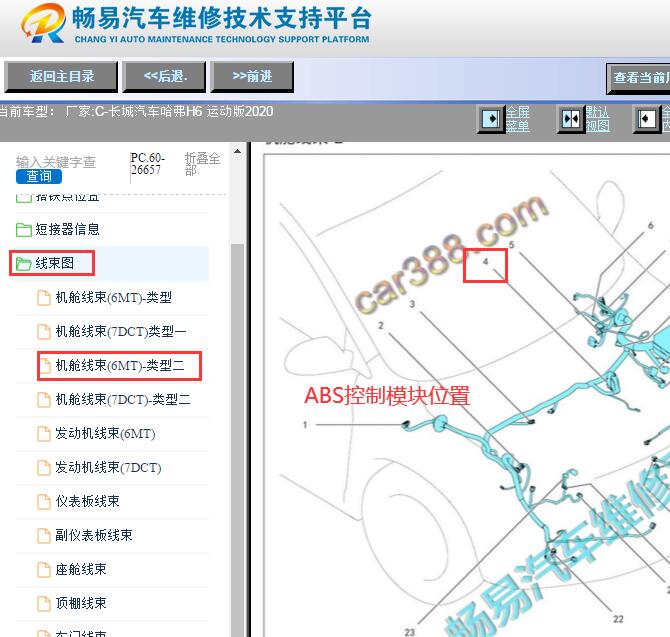Viewport: 670px width, 637px height.
Task: Click the sidebar scroll-up arrow
Action: point(237,151)
